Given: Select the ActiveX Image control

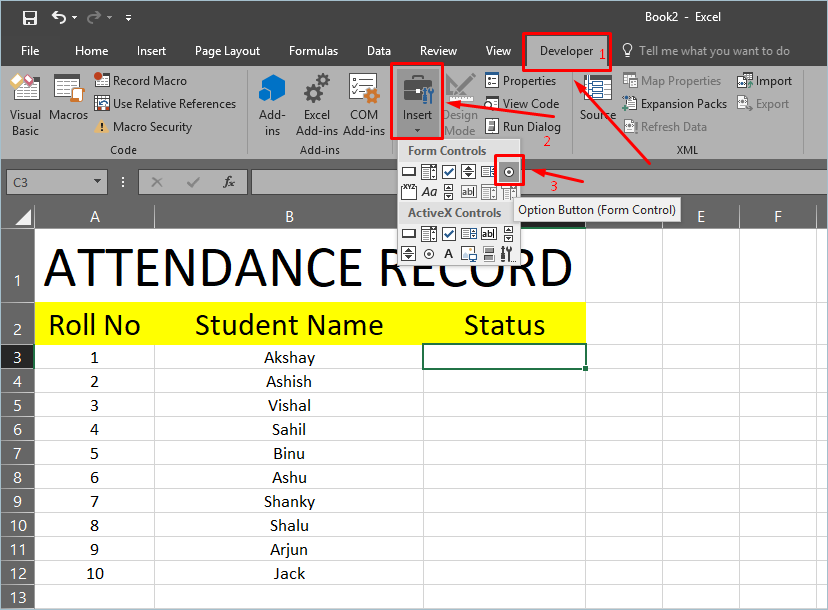Looking at the screenshot, I should tap(468, 254).
